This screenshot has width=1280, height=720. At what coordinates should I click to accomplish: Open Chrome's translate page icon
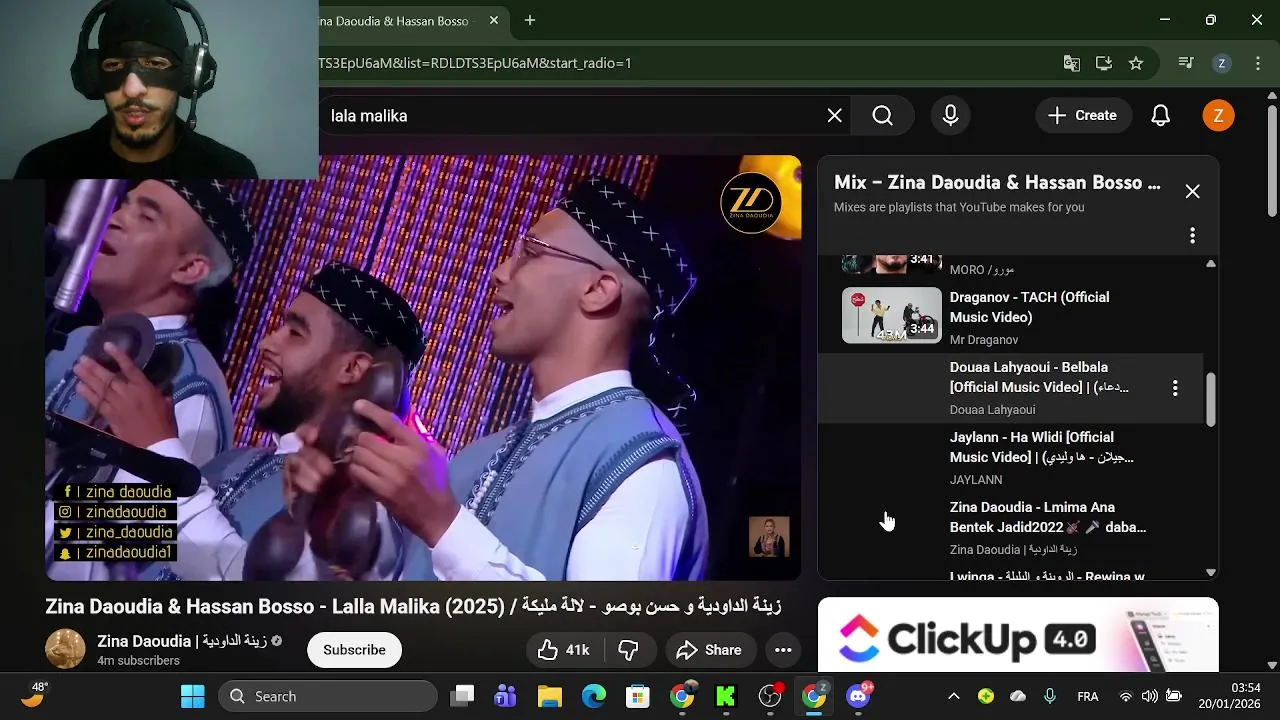[x=1071, y=63]
